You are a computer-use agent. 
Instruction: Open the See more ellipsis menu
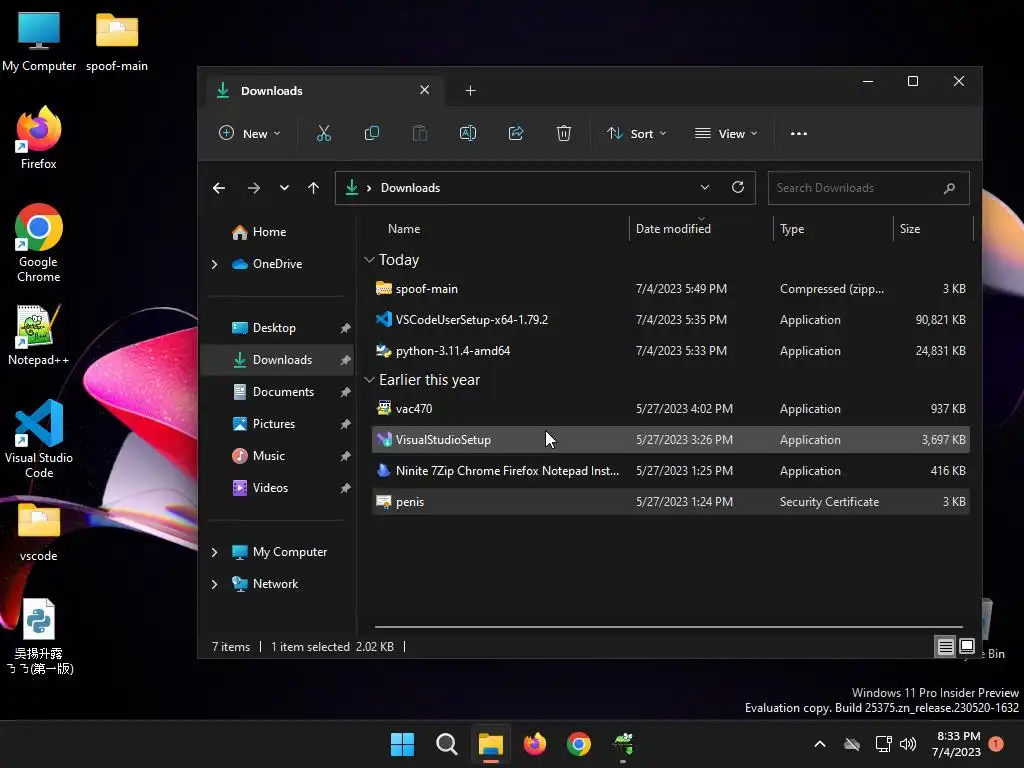click(799, 133)
